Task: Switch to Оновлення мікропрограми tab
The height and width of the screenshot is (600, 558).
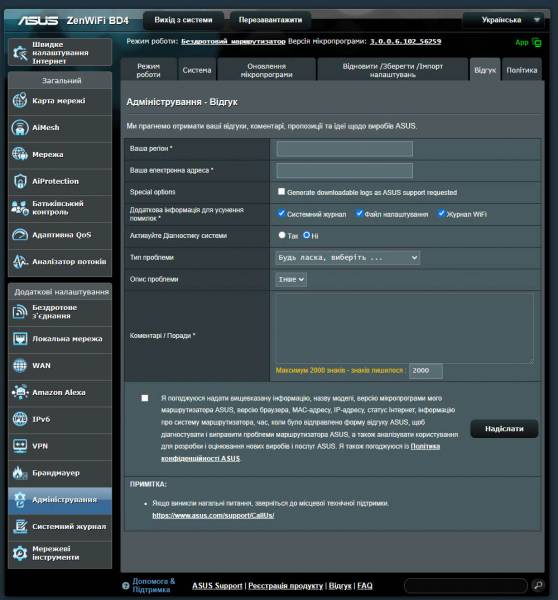Action: 266,70
